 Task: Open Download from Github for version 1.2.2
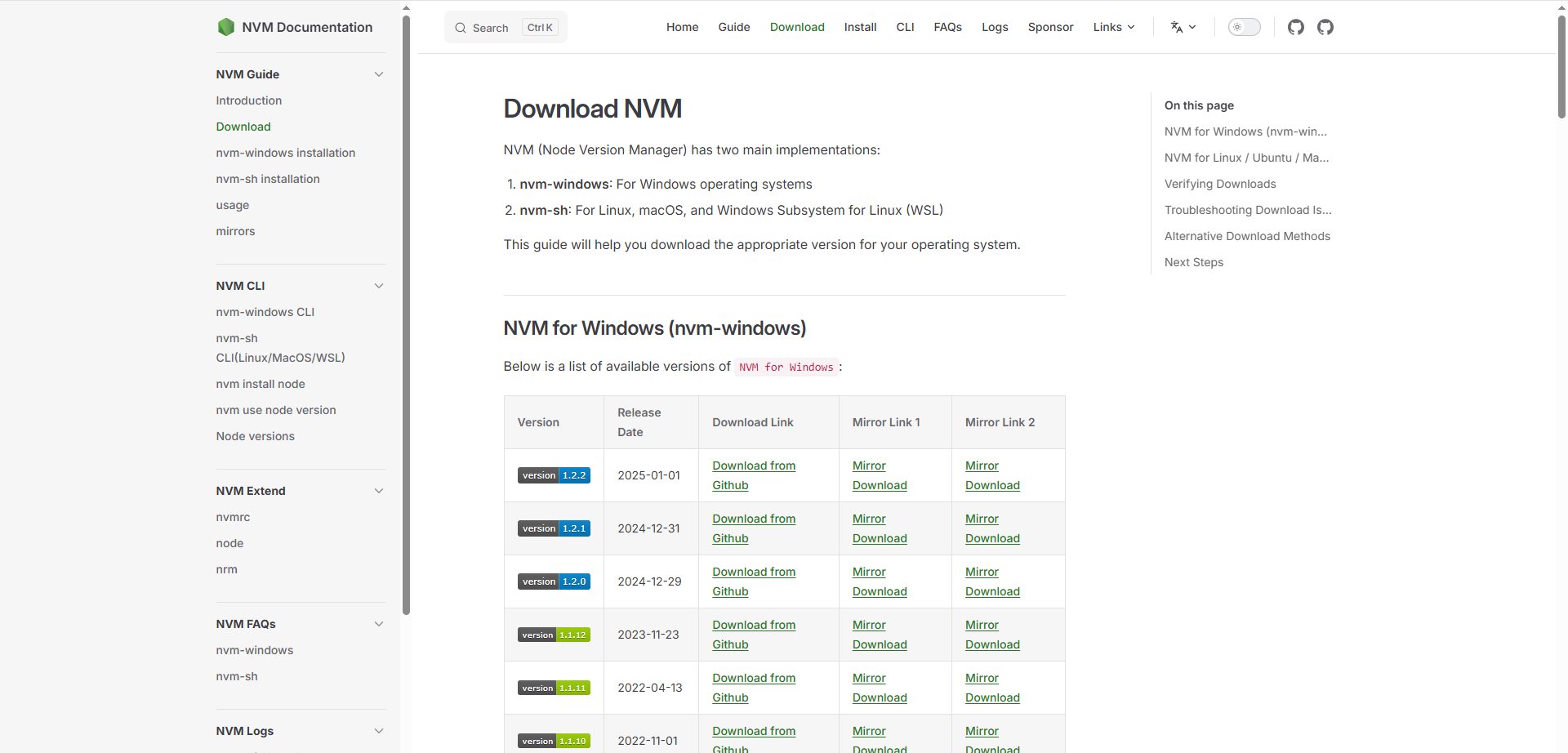point(753,475)
